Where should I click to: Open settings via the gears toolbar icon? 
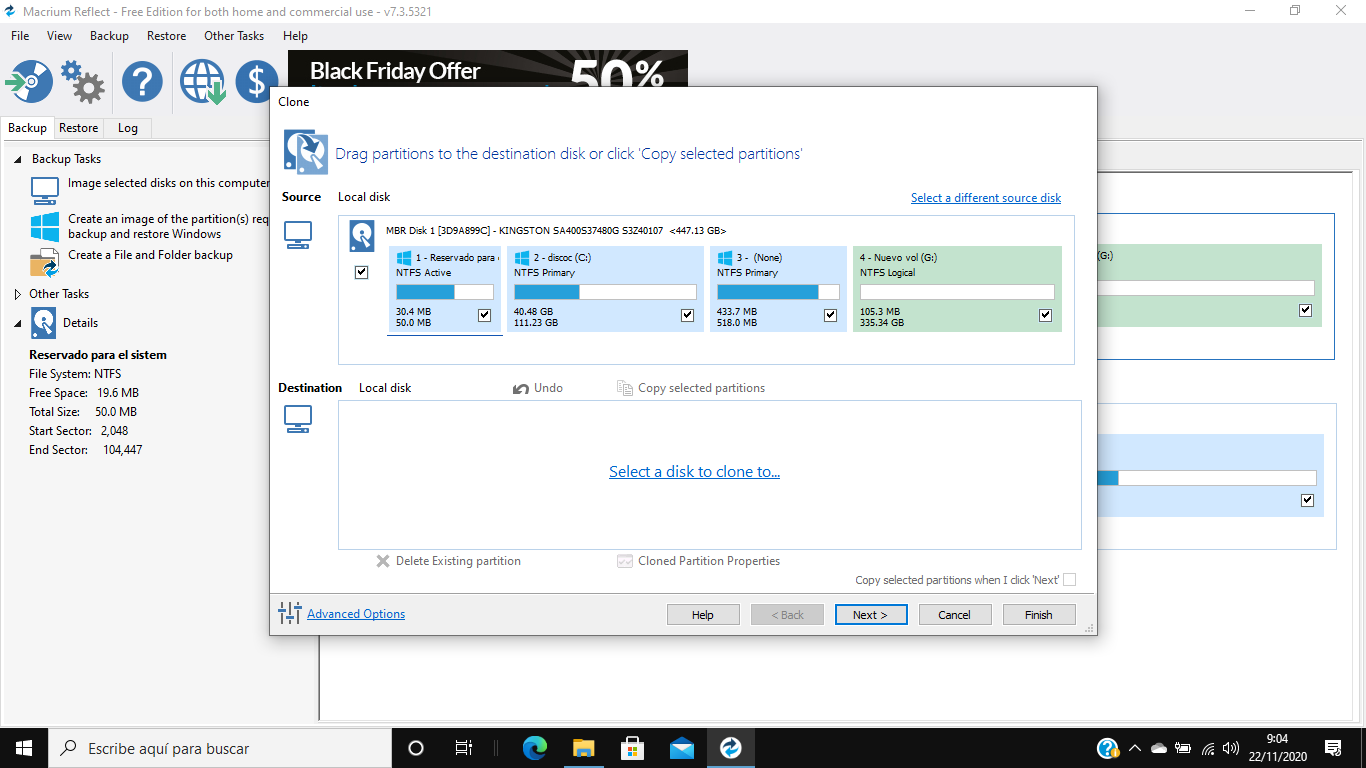[82, 81]
